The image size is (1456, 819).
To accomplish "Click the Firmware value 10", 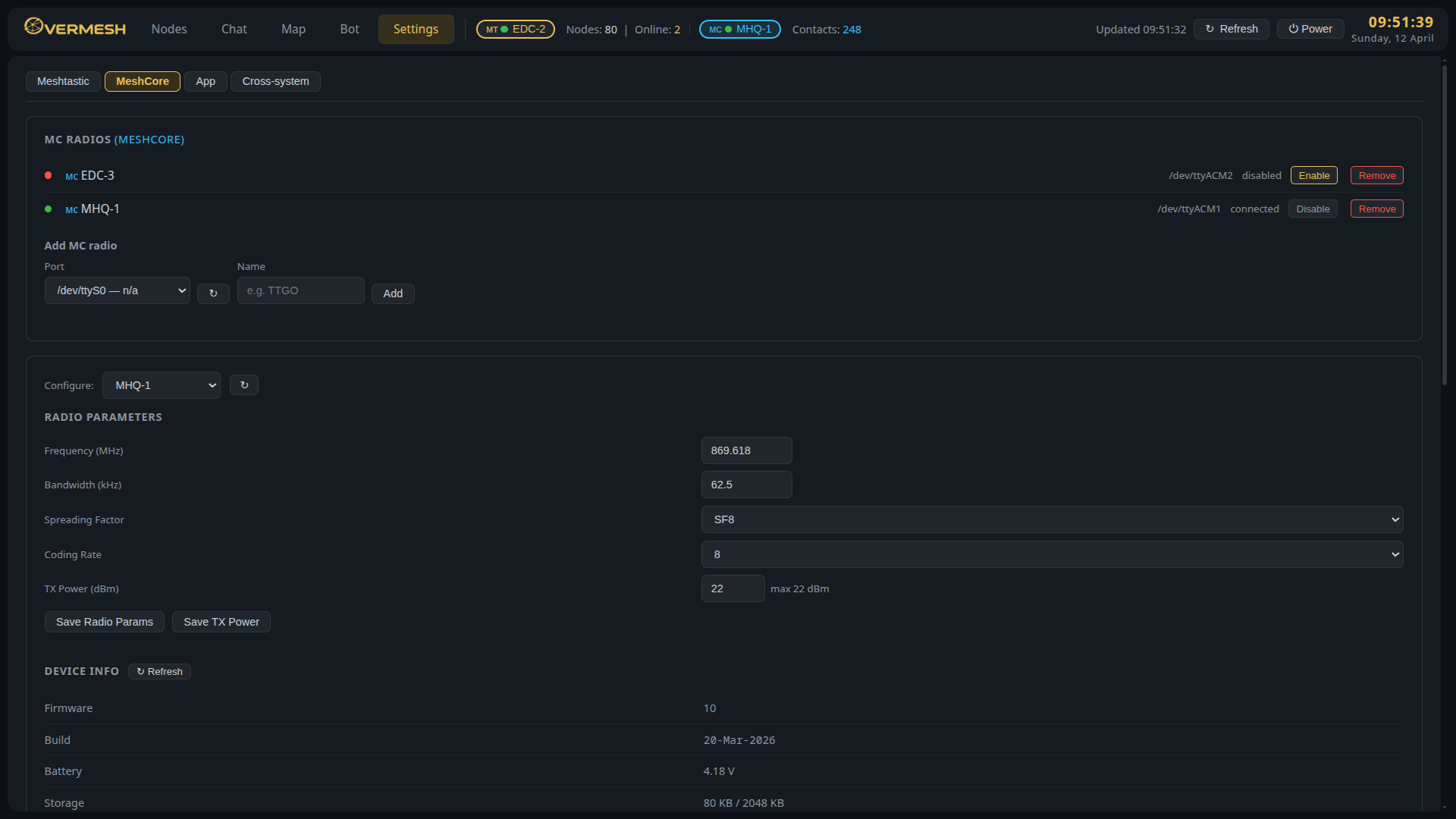I will click(x=710, y=708).
